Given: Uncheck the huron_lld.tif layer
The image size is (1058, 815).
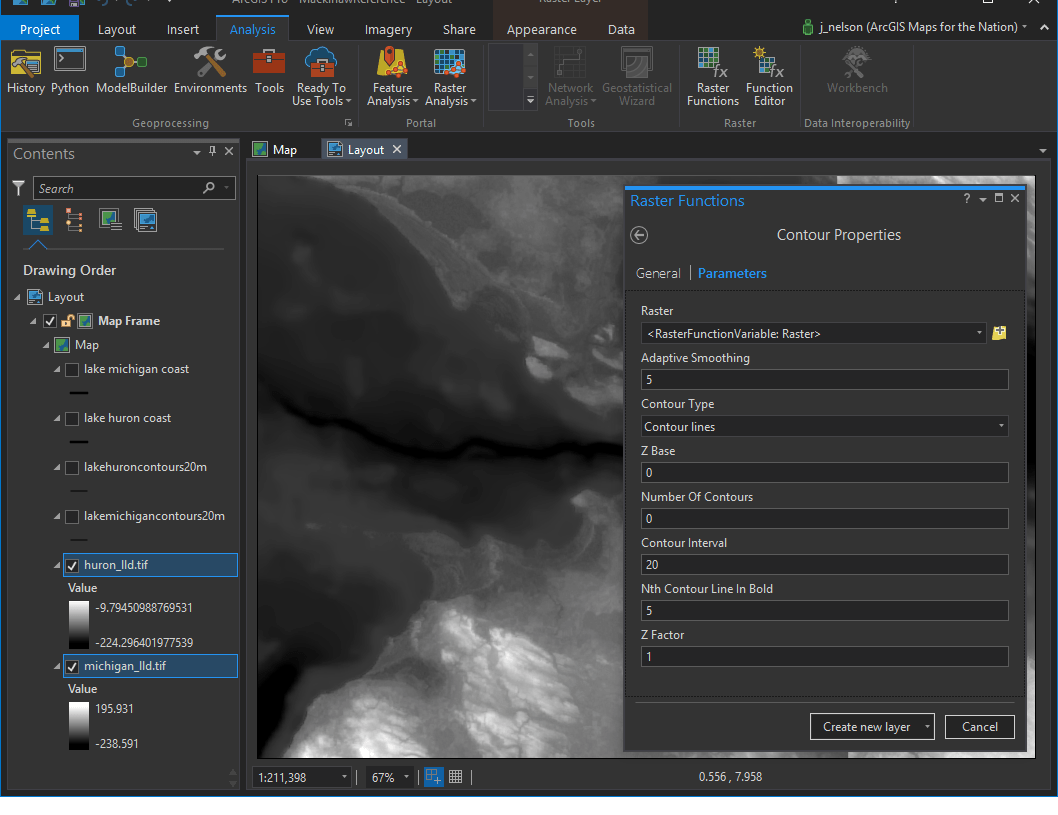Looking at the screenshot, I should 72,566.
